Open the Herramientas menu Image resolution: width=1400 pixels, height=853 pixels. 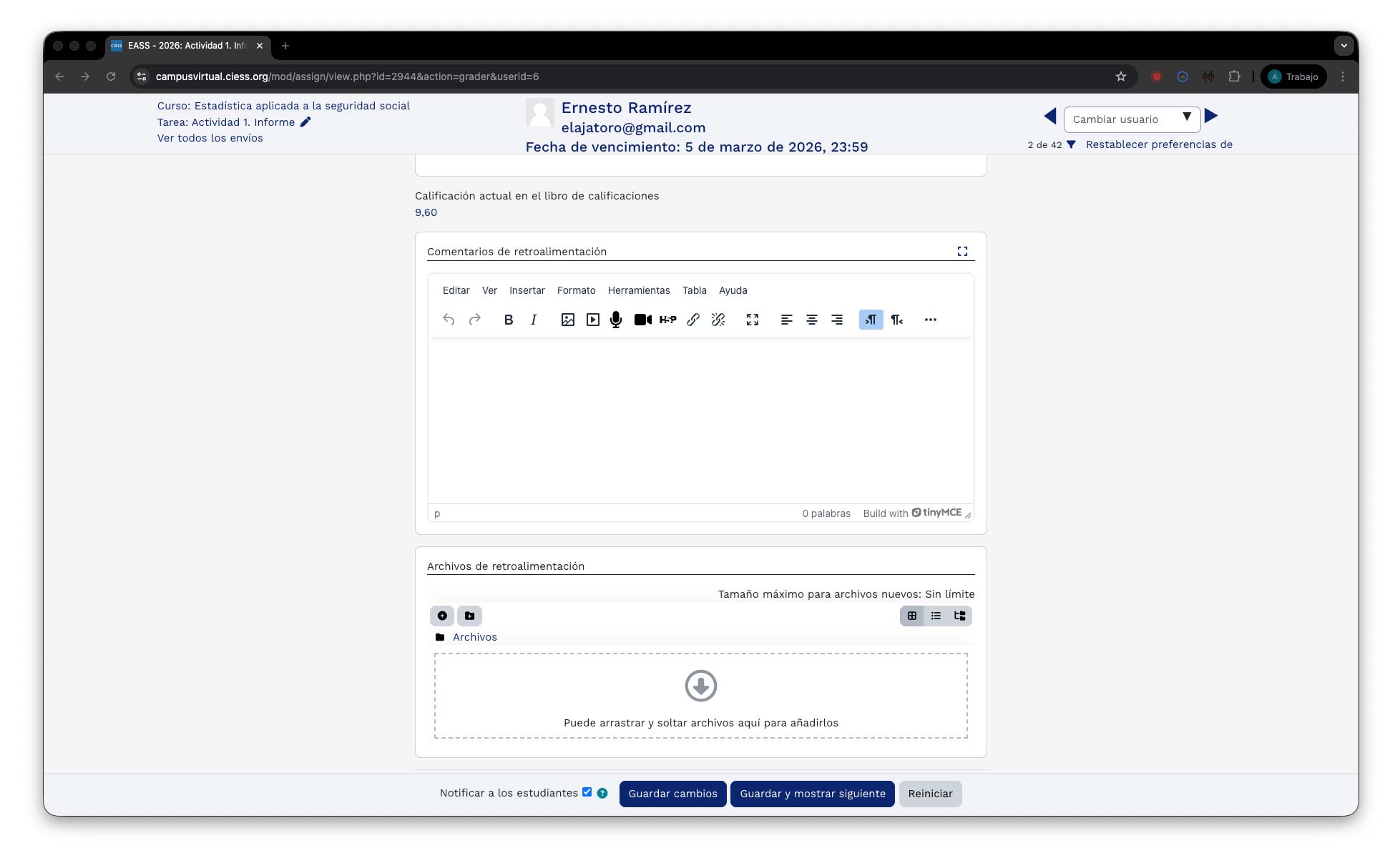tap(638, 290)
